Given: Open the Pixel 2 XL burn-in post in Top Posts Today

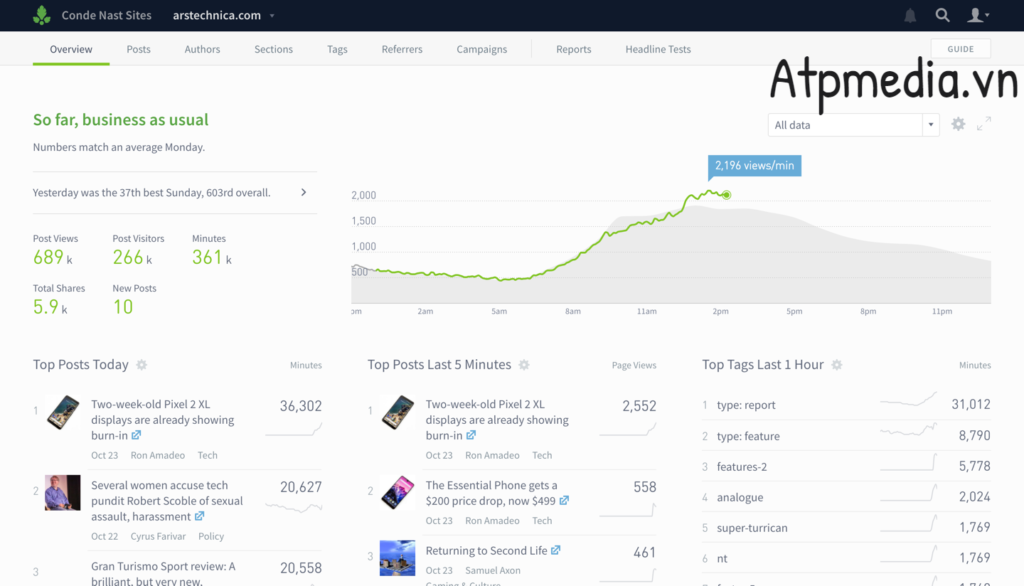Looking at the screenshot, I should [163, 419].
